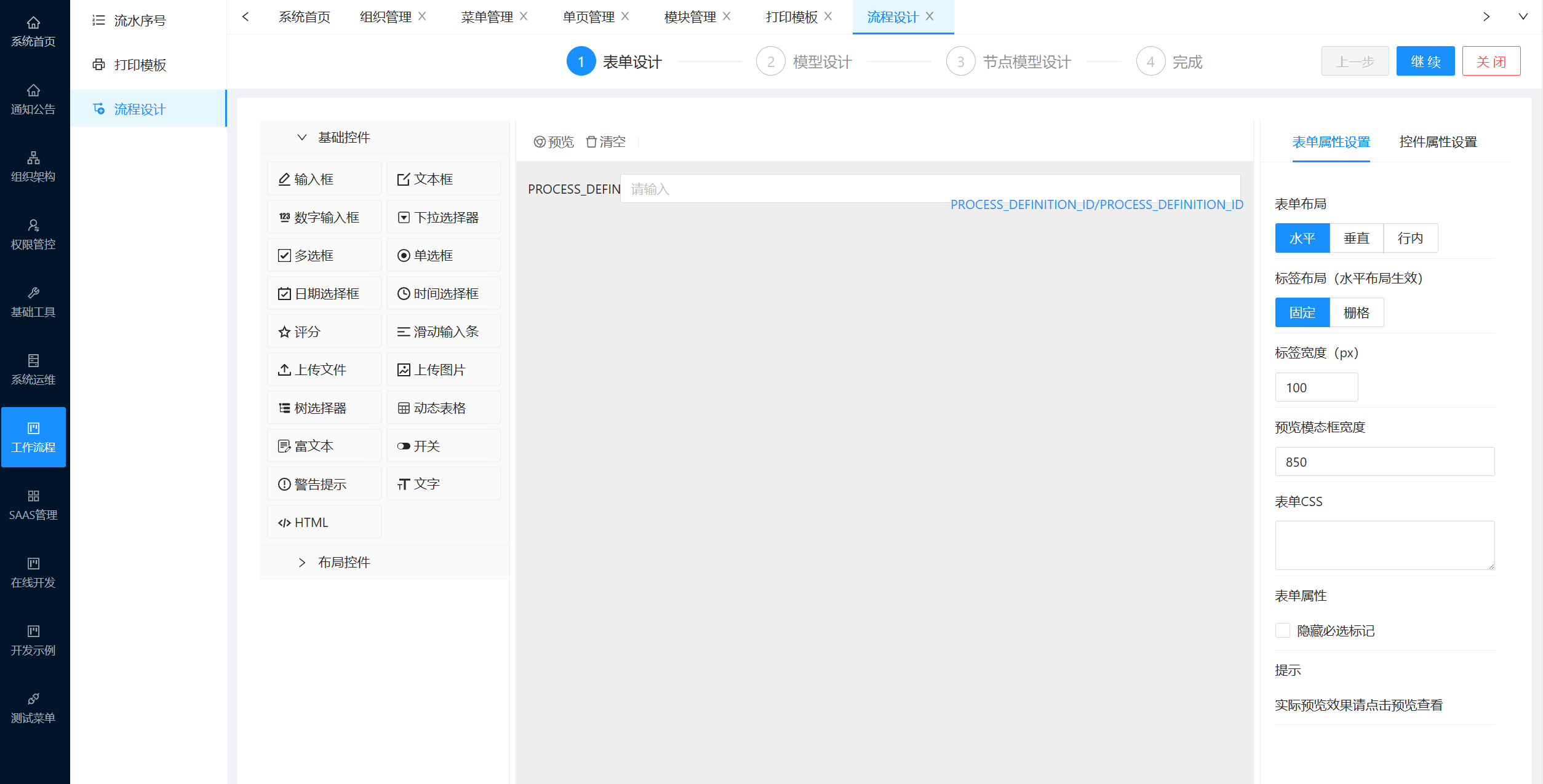Viewport: 1543px width, 784px height.
Task: Select the 上传文件 control
Action: pos(324,370)
